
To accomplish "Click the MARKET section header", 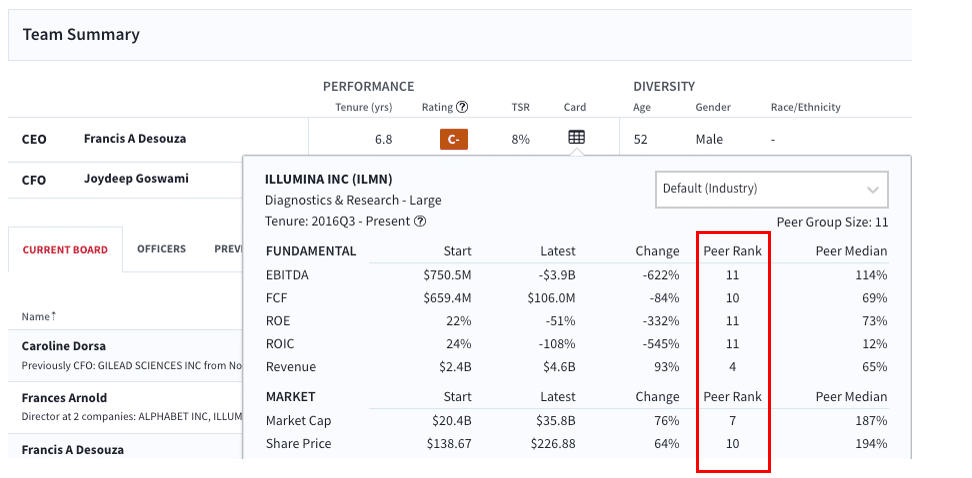I will point(291,396).
